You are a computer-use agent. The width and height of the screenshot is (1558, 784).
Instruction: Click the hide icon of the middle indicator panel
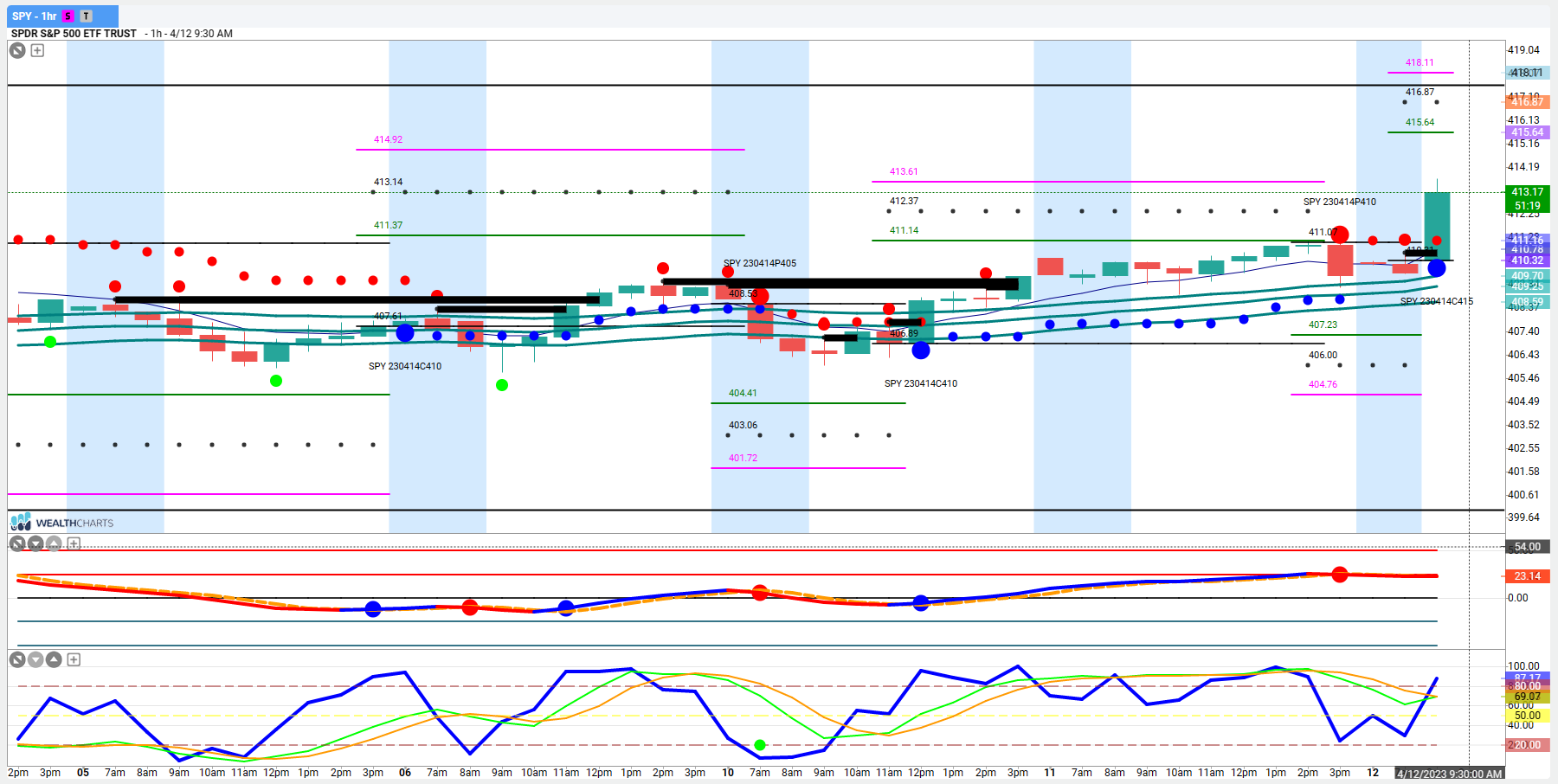click(17, 543)
